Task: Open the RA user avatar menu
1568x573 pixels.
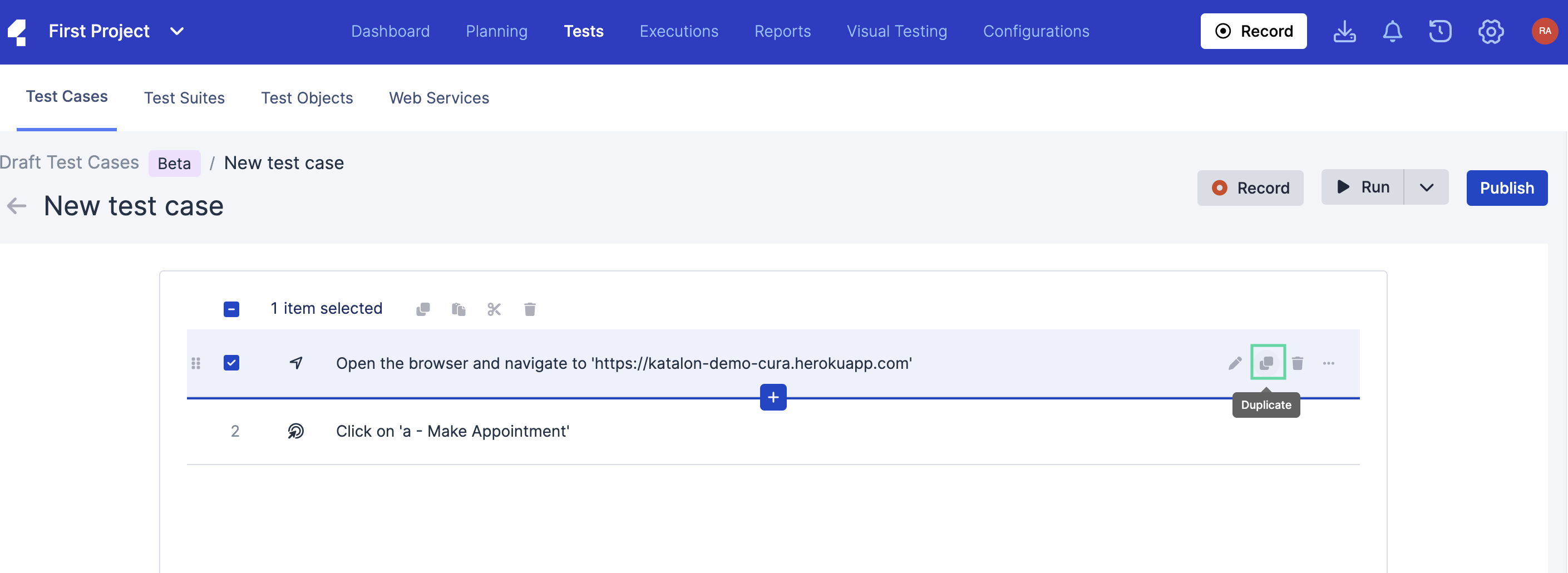Action: point(1544,31)
